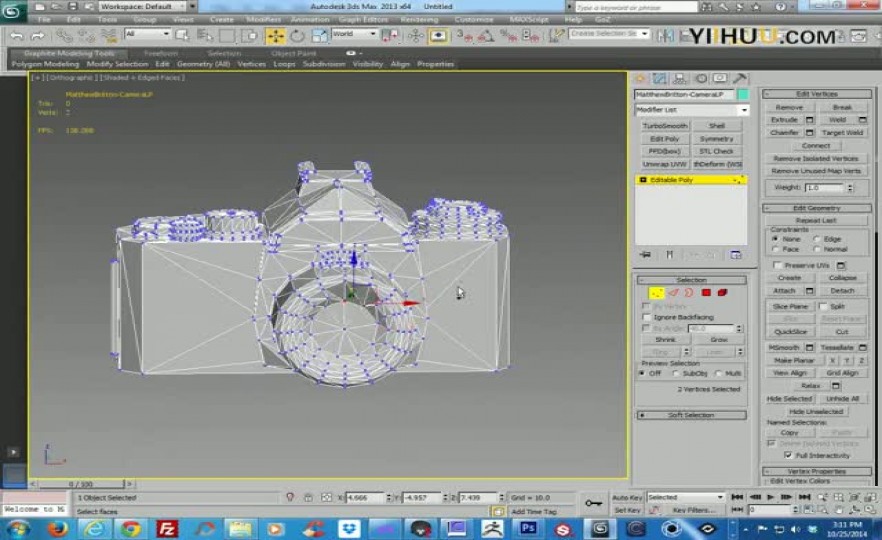Image resolution: width=882 pixels, height=540 pixels.
Task: Click the Make Planar button
Action: [x=794, y=361]
